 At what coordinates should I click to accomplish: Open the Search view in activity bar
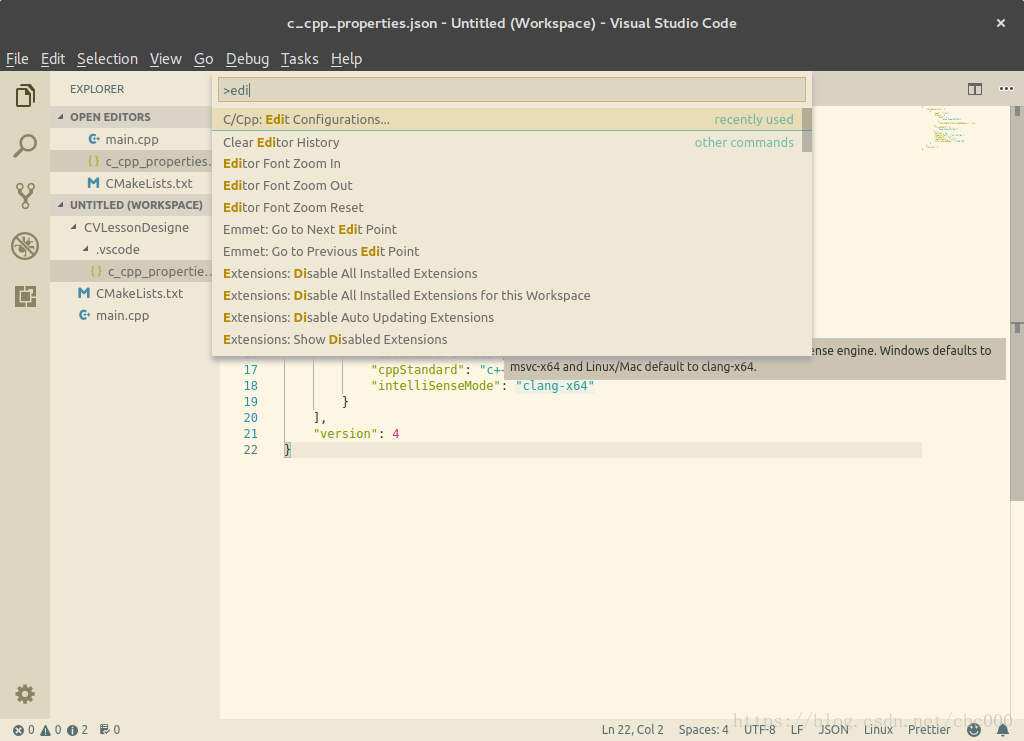[x=25, y=146]
